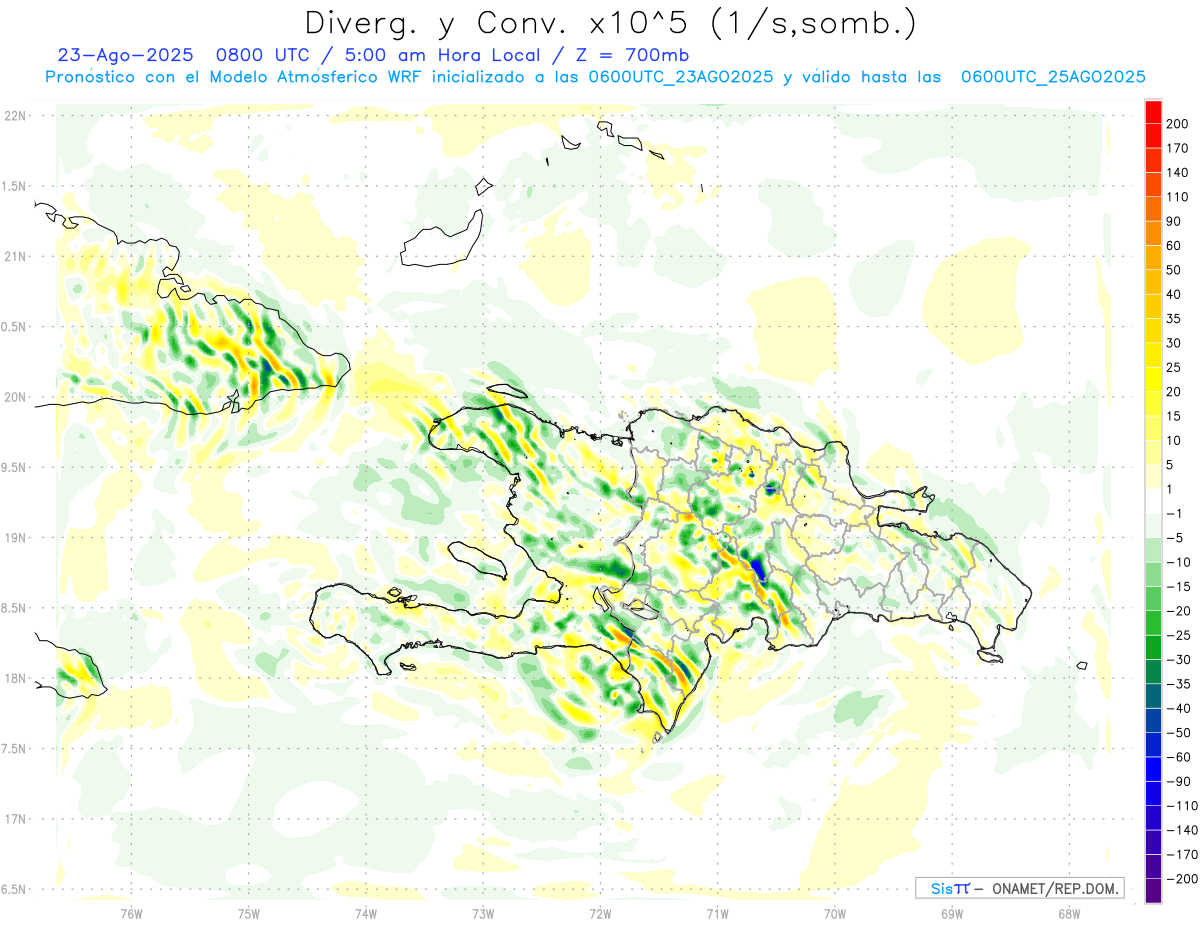Click the '73W' longitude label
Viewport: 1200px width, 927px height.
[483, 913]
